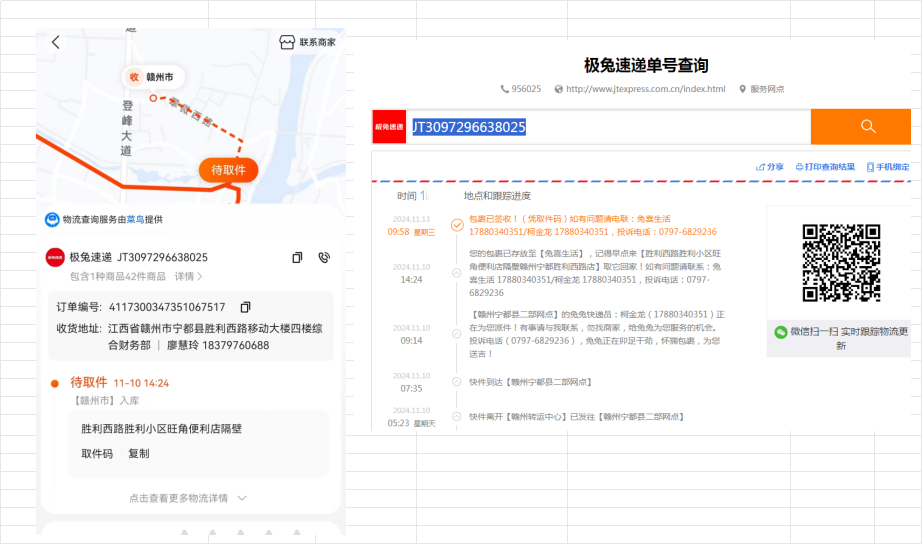922x544 pixels.
Task: Select the 地点和跟踪进度 column header
Action: pyautogui.click(x=497, y=196)
